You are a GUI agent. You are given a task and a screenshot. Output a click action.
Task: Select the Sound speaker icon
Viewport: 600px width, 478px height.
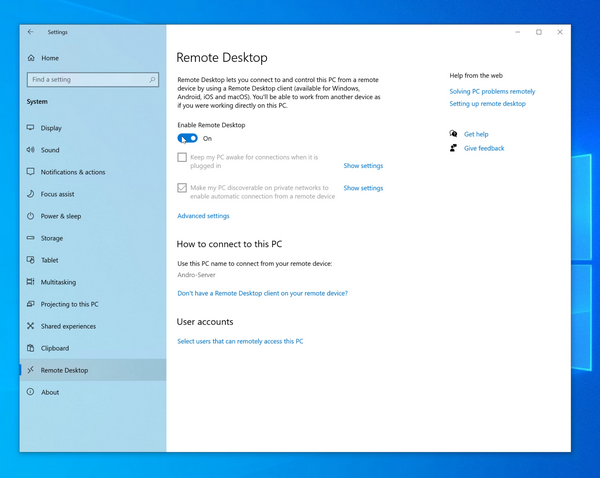click(30, 150)
